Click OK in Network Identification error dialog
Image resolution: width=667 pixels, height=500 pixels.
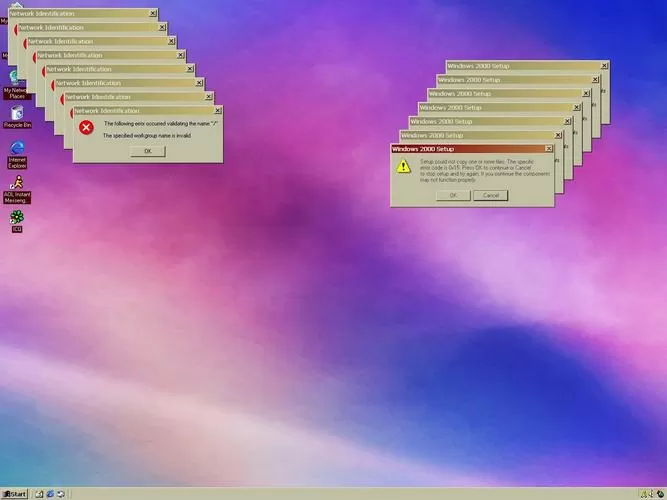tap(148, 151)
